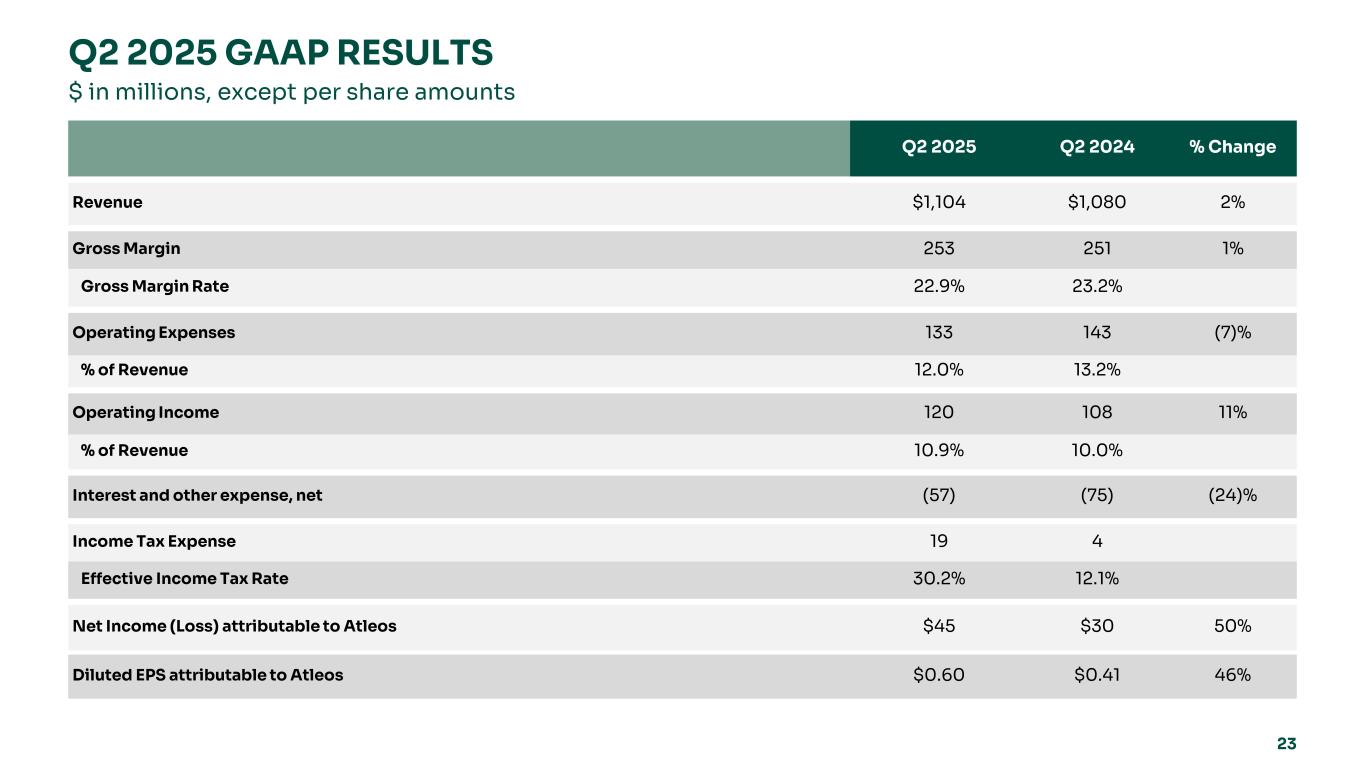Viewport: 1365px width, 768px height.
Task: Click the Q2 2025 column header
Action: (938, 147)
